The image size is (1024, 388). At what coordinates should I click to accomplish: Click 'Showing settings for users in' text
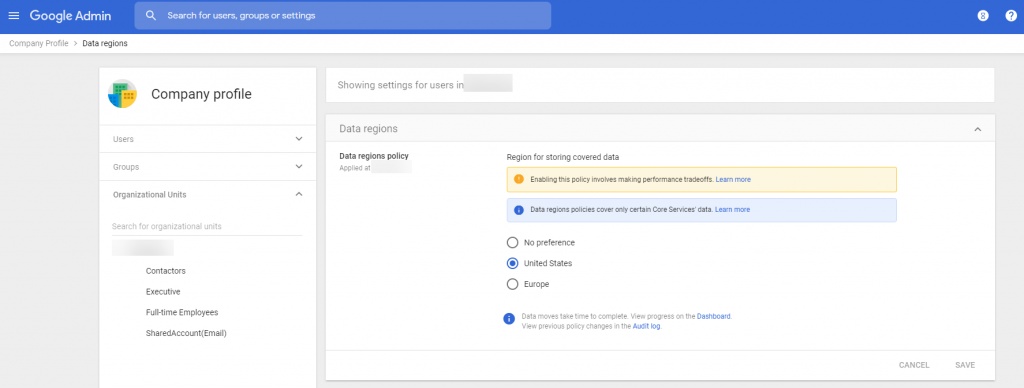[400, 85]
